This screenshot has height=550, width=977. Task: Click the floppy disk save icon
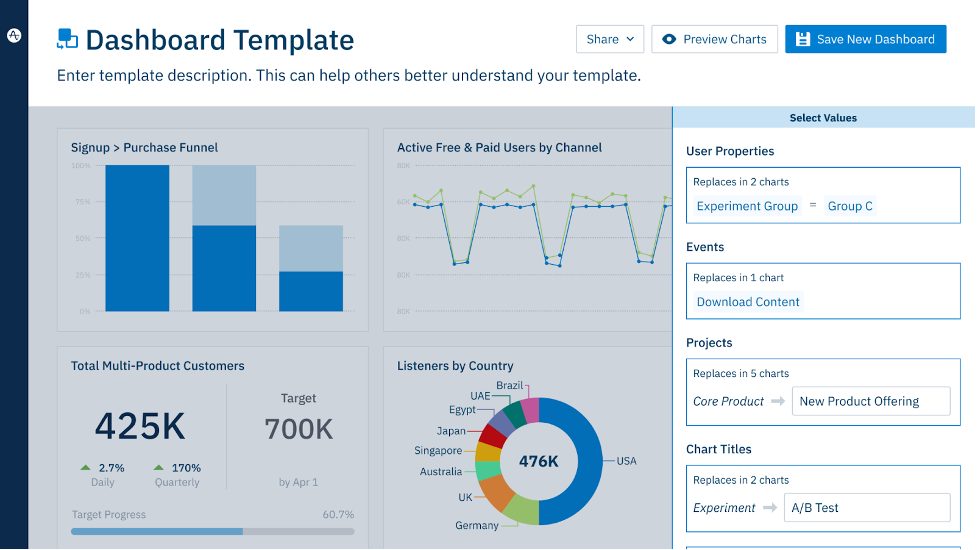tap(803, 39)
